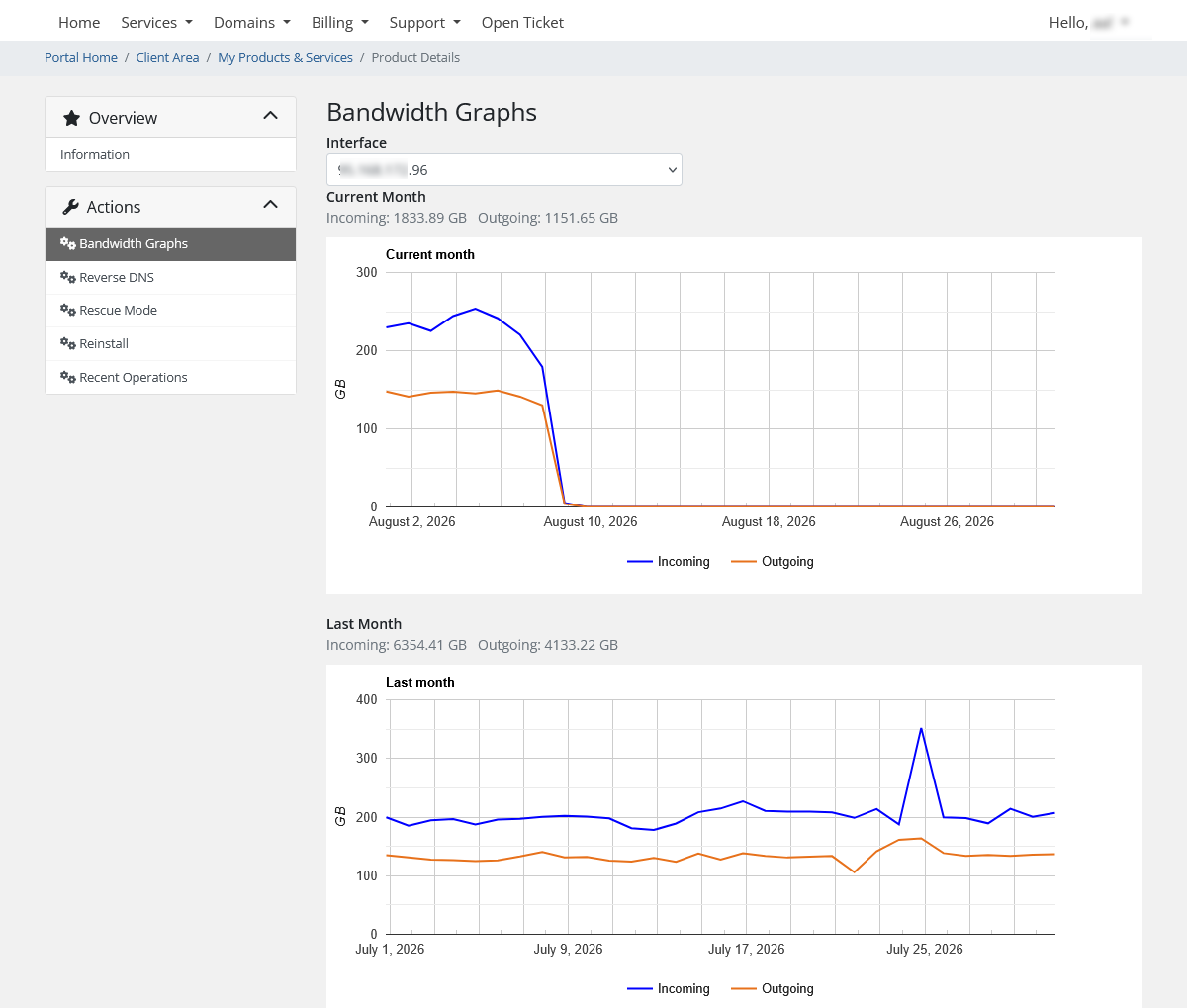The width and height of the screenshot is (1187, 1008).
Task: Toggle Outgoing legend in Last month chart
Action: click(x=773, y=988)
